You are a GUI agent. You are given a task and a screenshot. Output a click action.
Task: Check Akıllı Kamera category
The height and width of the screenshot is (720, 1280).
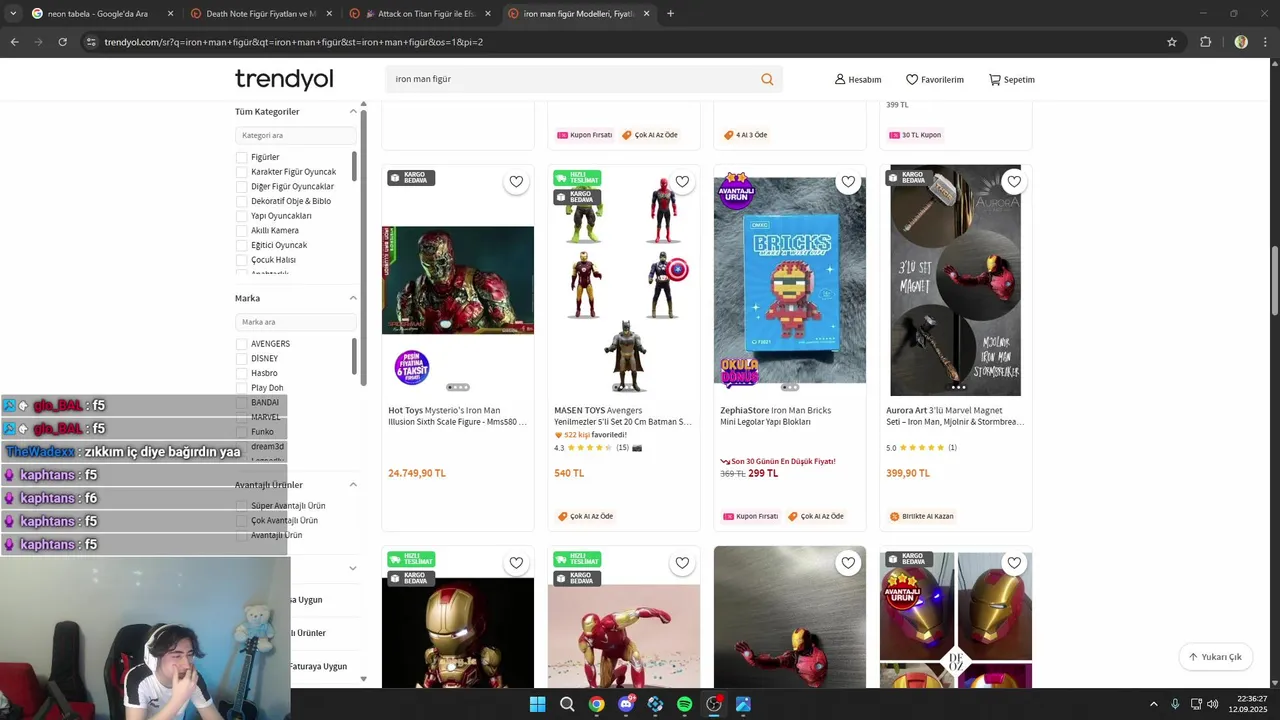point(241,231)
